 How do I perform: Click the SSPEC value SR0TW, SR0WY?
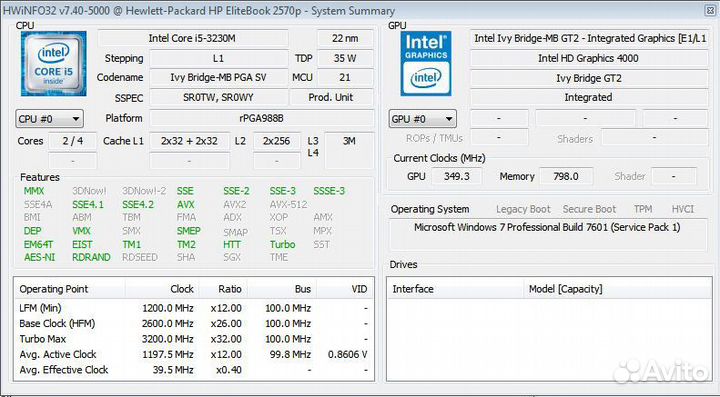coord(219,97)
